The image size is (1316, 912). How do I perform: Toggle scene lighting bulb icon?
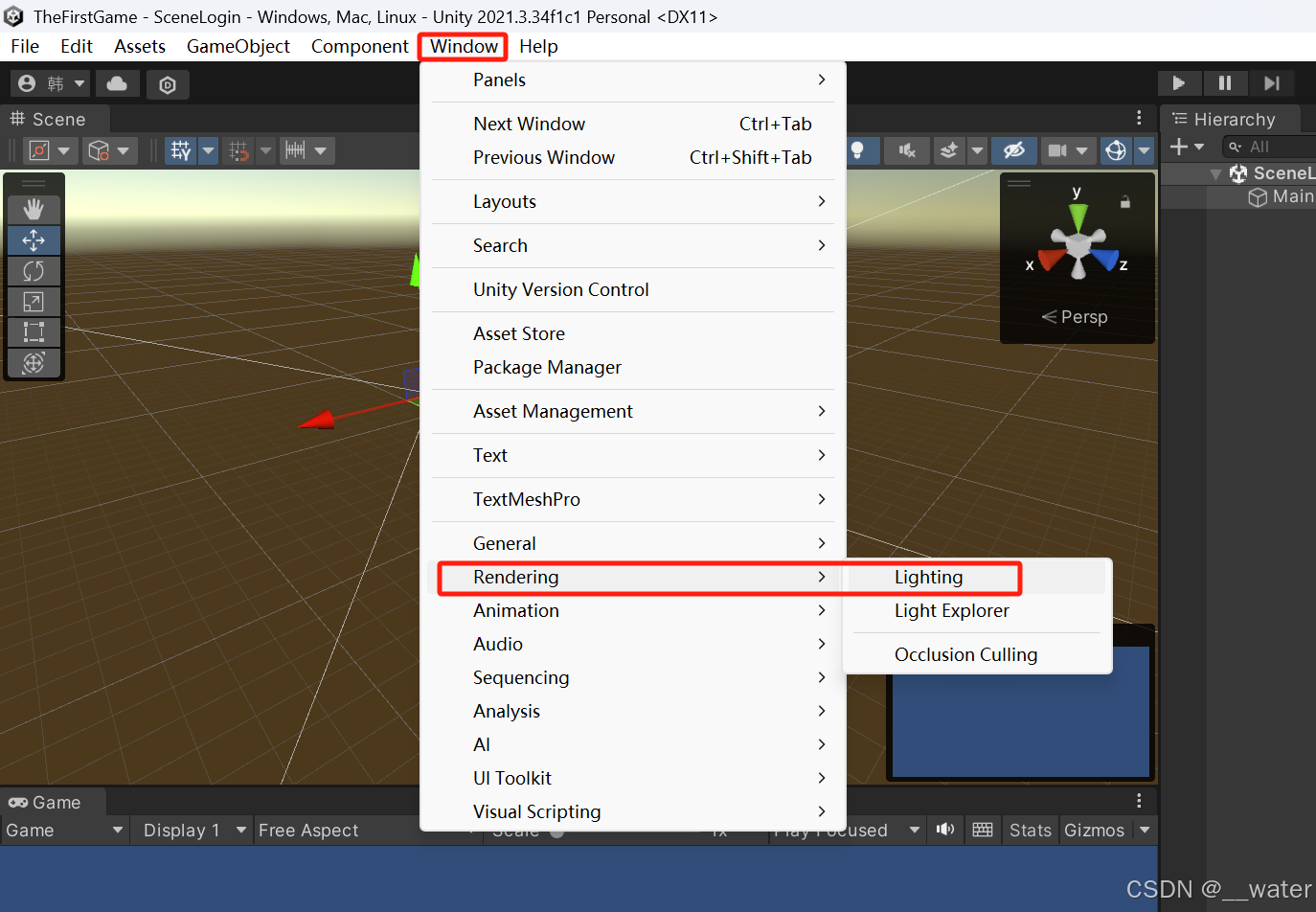(858, 150)
